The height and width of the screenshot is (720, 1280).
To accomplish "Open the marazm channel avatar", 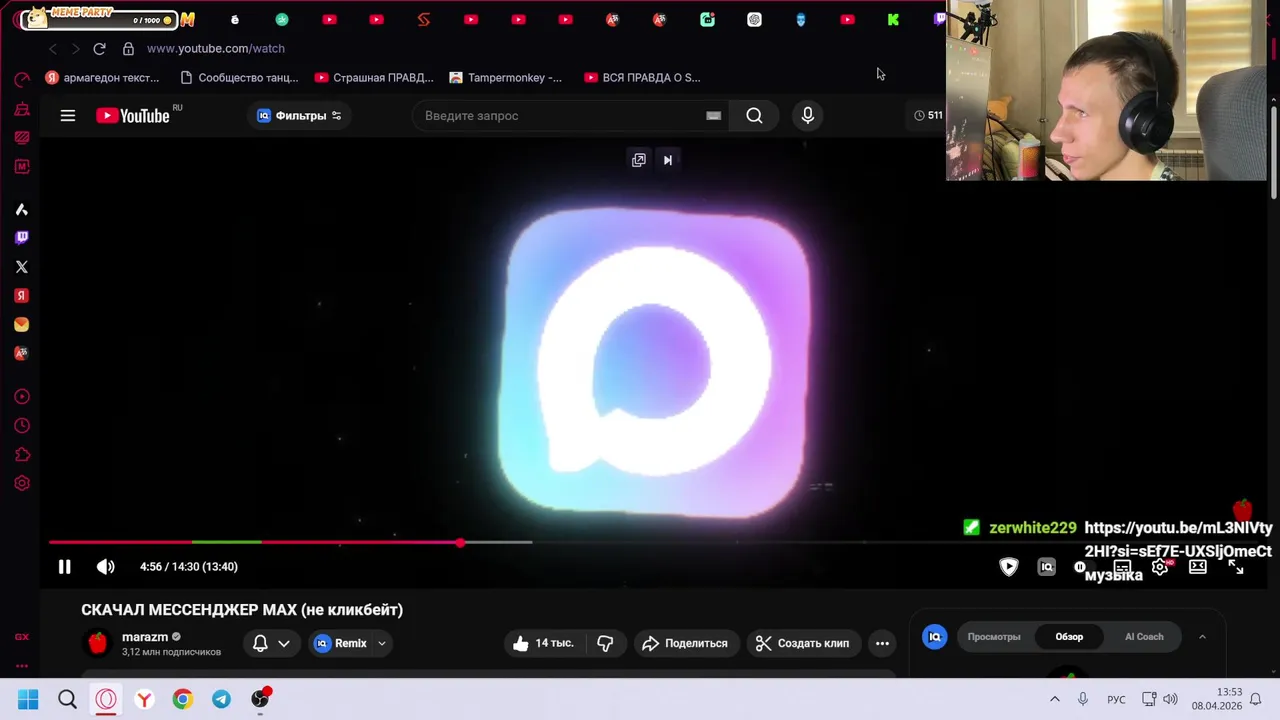I will click(98, 643).
